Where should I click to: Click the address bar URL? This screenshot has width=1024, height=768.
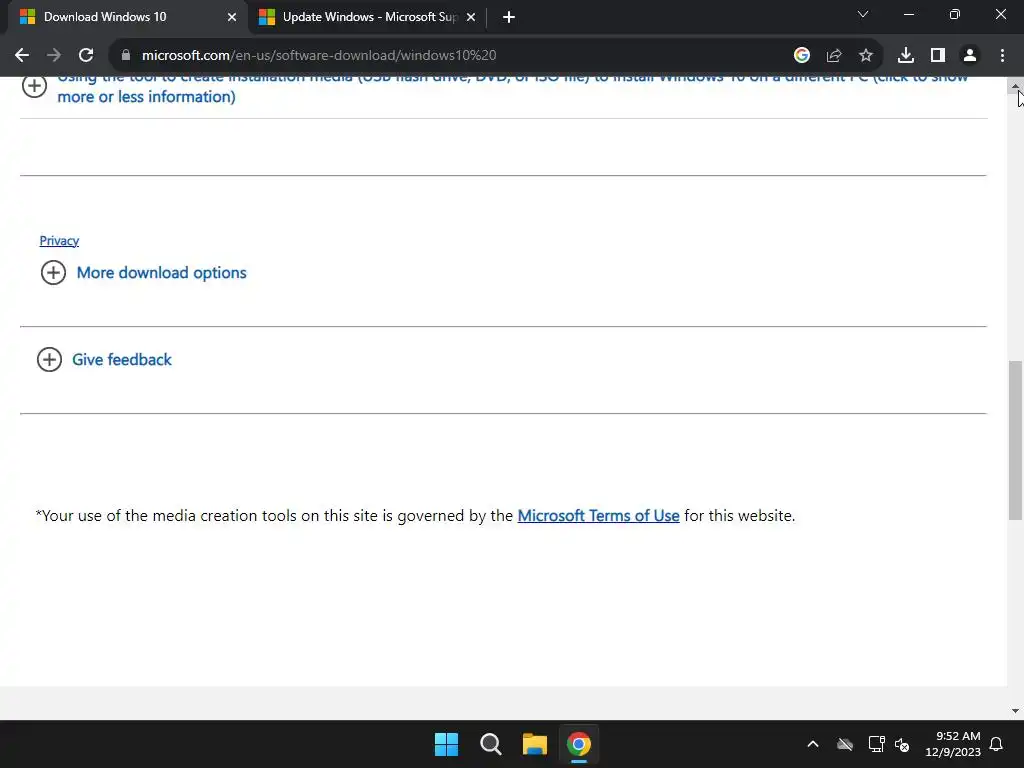[319, 56]
